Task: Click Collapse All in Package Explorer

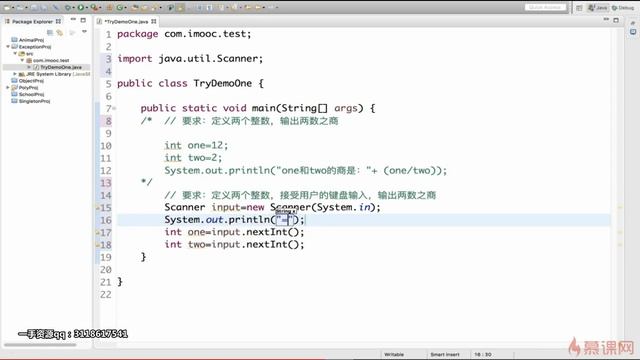Action: pyautogui.click(x=50, y=32)
